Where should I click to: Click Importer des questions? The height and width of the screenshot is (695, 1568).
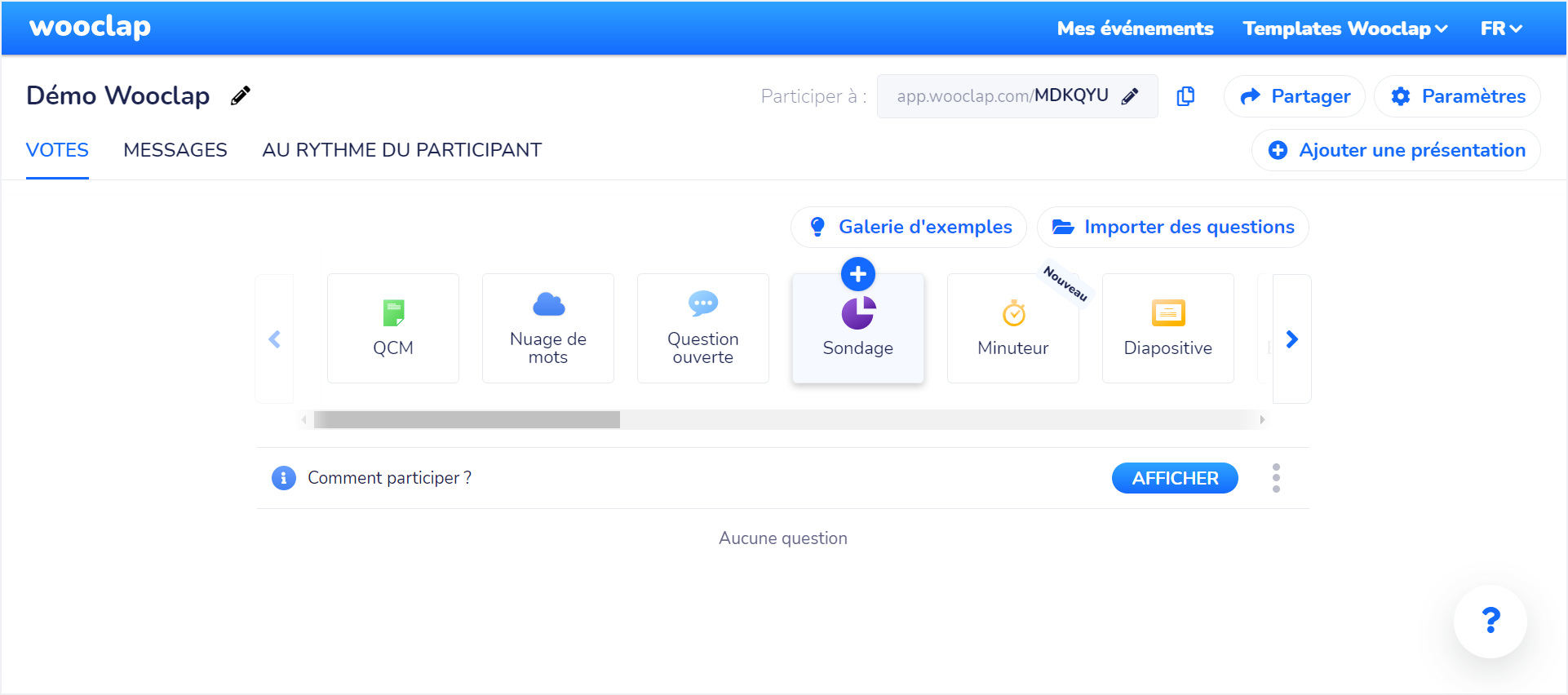coord(1172,227)
